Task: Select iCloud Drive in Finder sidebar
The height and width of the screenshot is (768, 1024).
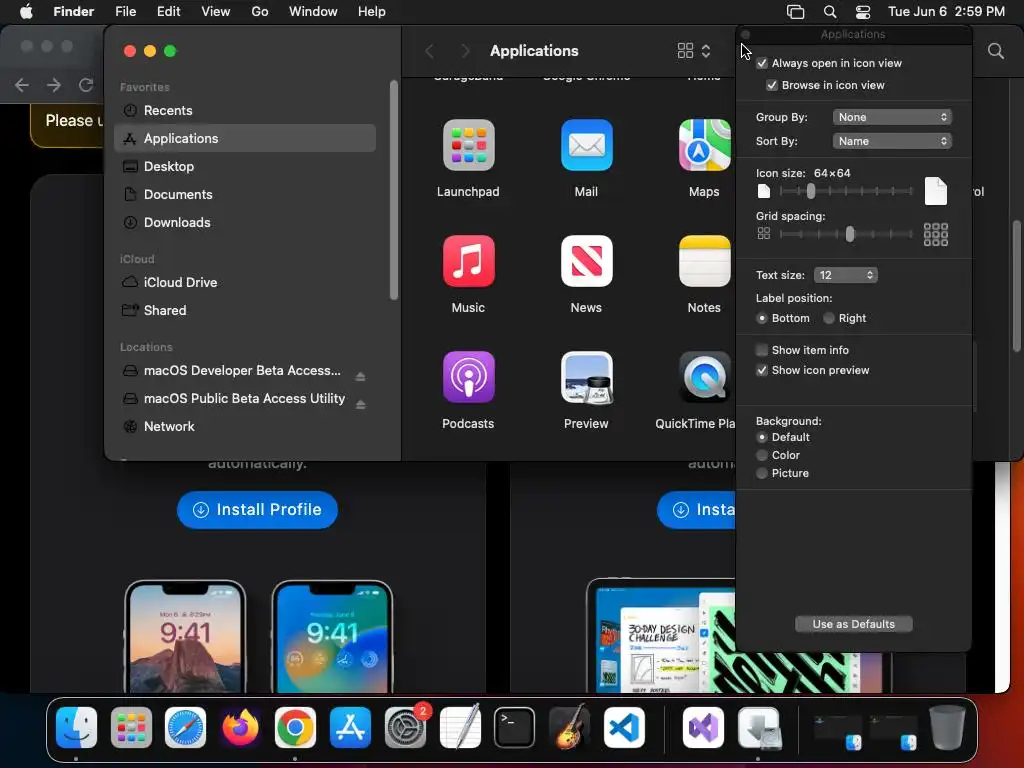Action: pos(245,282)
